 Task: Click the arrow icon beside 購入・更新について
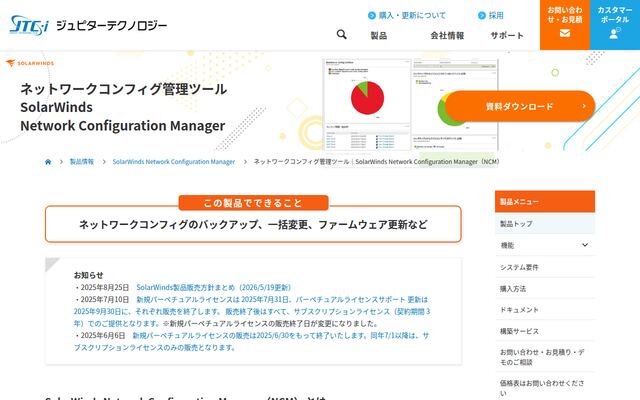coord(371,16)
